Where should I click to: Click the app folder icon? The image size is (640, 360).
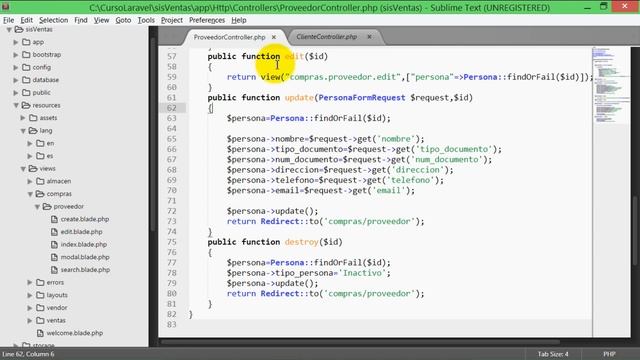coord(26,42)
